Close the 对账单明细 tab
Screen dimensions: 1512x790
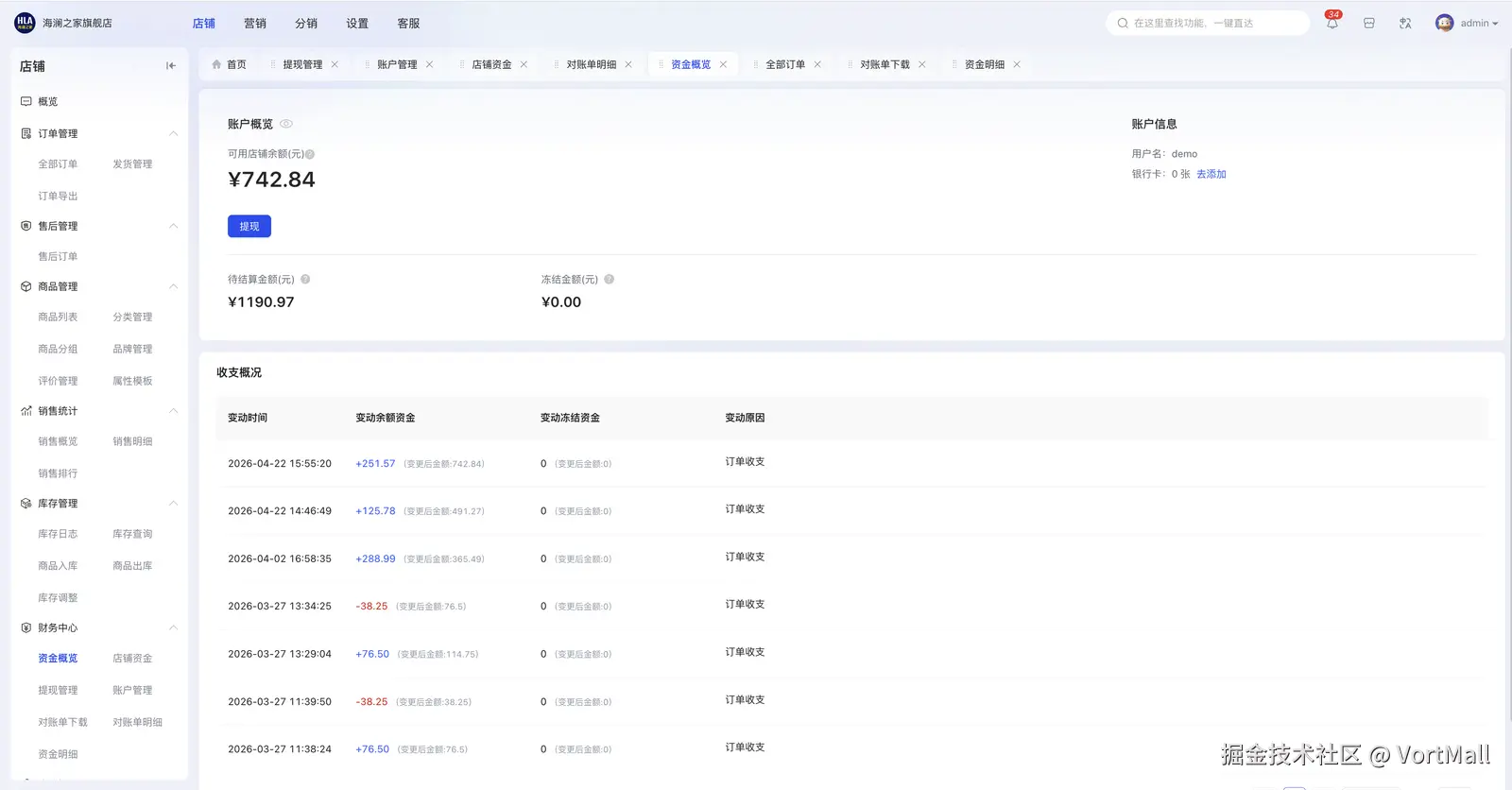[x=628, y=64]
